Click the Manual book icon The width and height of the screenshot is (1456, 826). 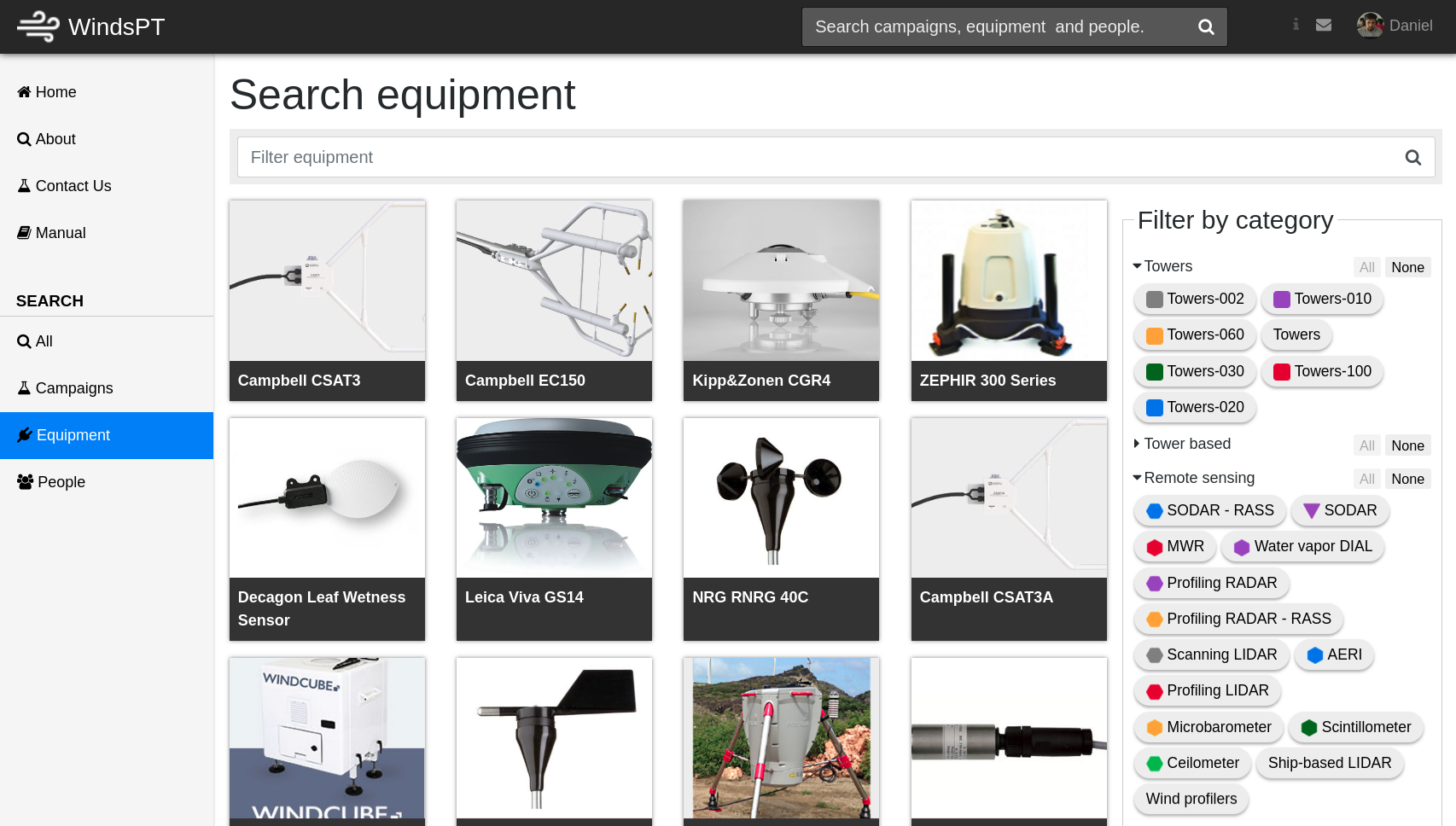24,233
